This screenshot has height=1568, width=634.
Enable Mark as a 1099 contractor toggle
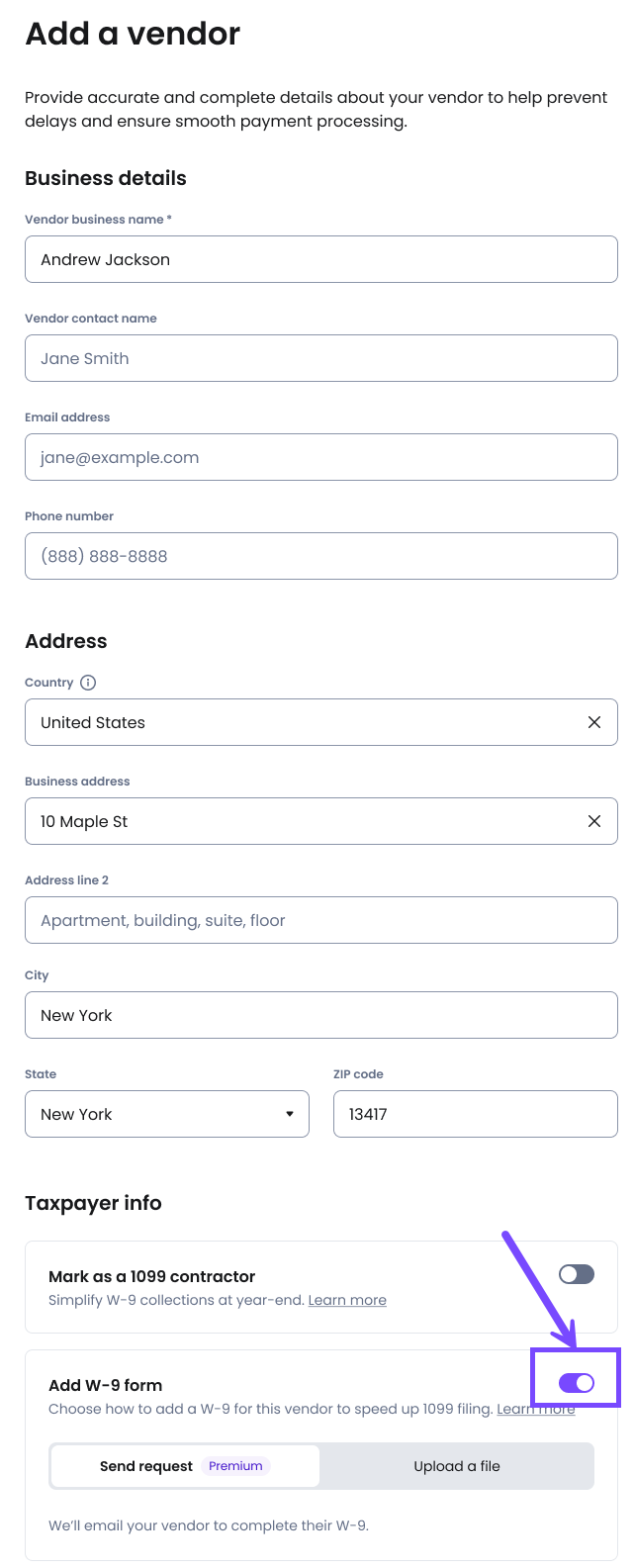pyautogui.click(x=577, y=1274)
